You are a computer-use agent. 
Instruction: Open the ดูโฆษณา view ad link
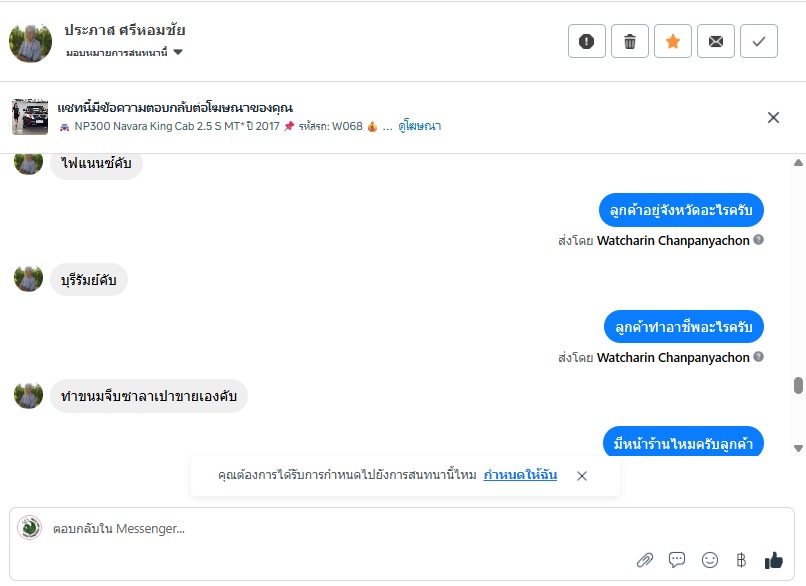[419, 127]
